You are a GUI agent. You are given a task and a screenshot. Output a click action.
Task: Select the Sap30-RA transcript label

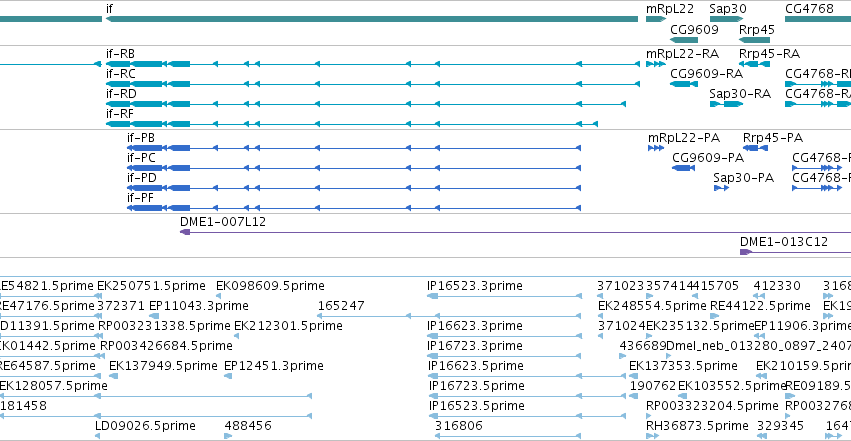tap(740, 94)
